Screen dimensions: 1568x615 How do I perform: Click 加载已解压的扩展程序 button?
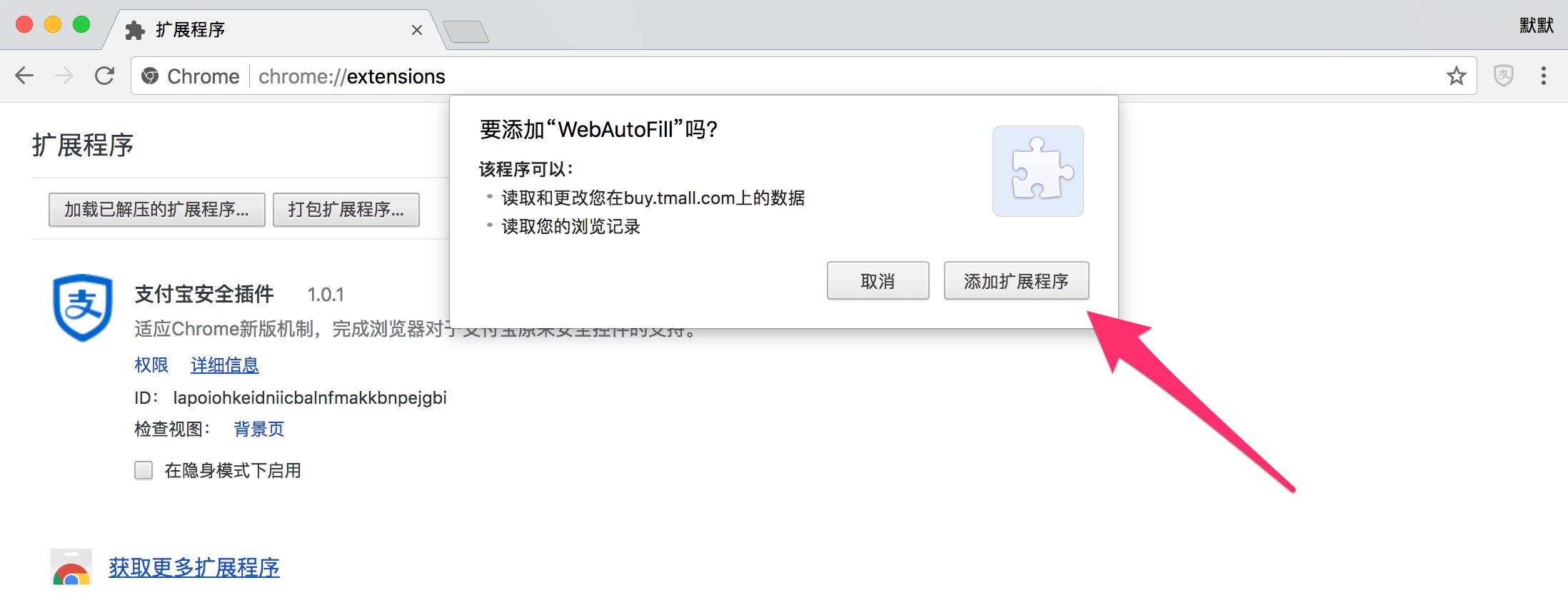tap(157, 210)
